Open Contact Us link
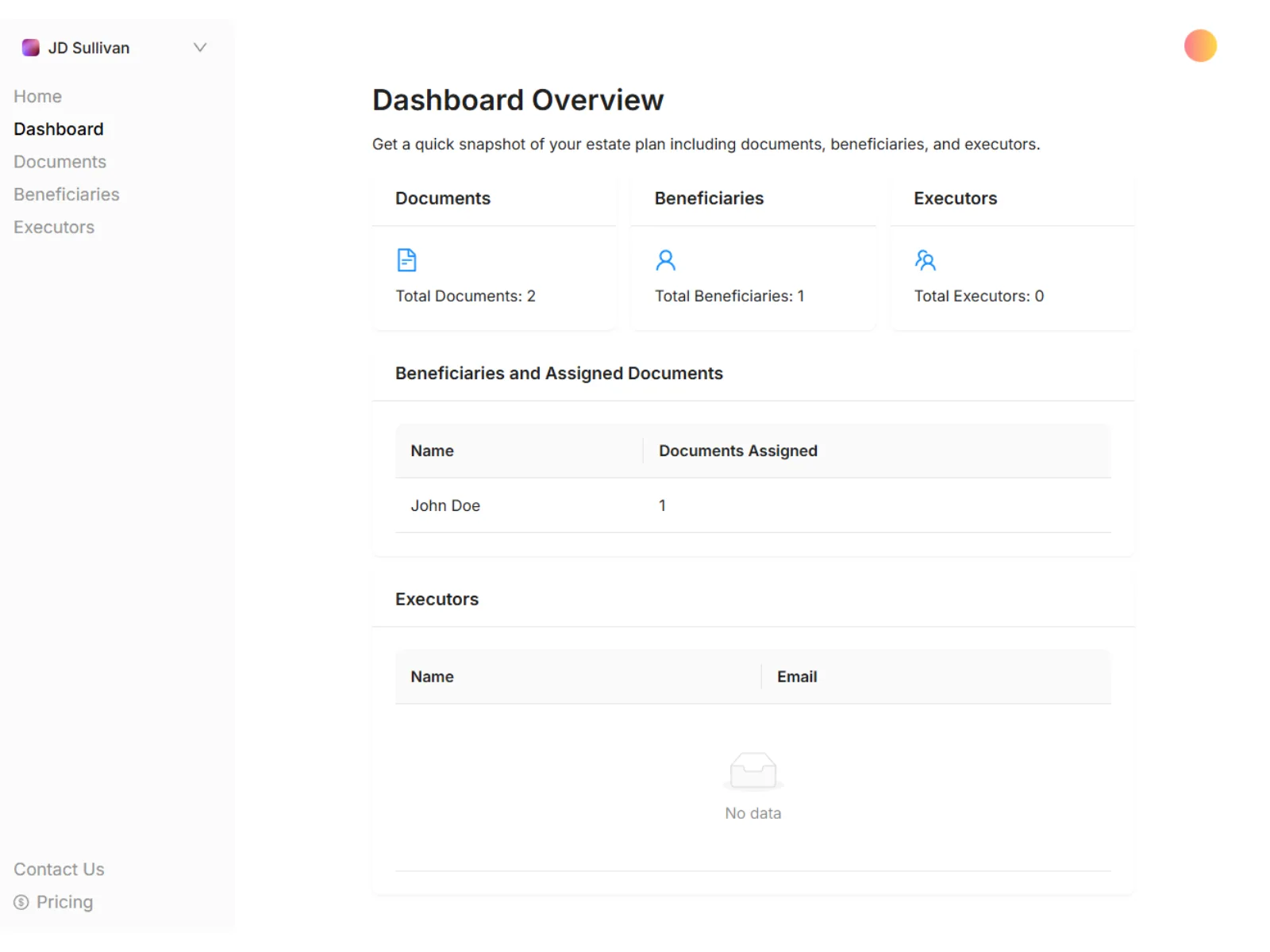This screenshot has height=952, width=1270. [x=59, y=869]
